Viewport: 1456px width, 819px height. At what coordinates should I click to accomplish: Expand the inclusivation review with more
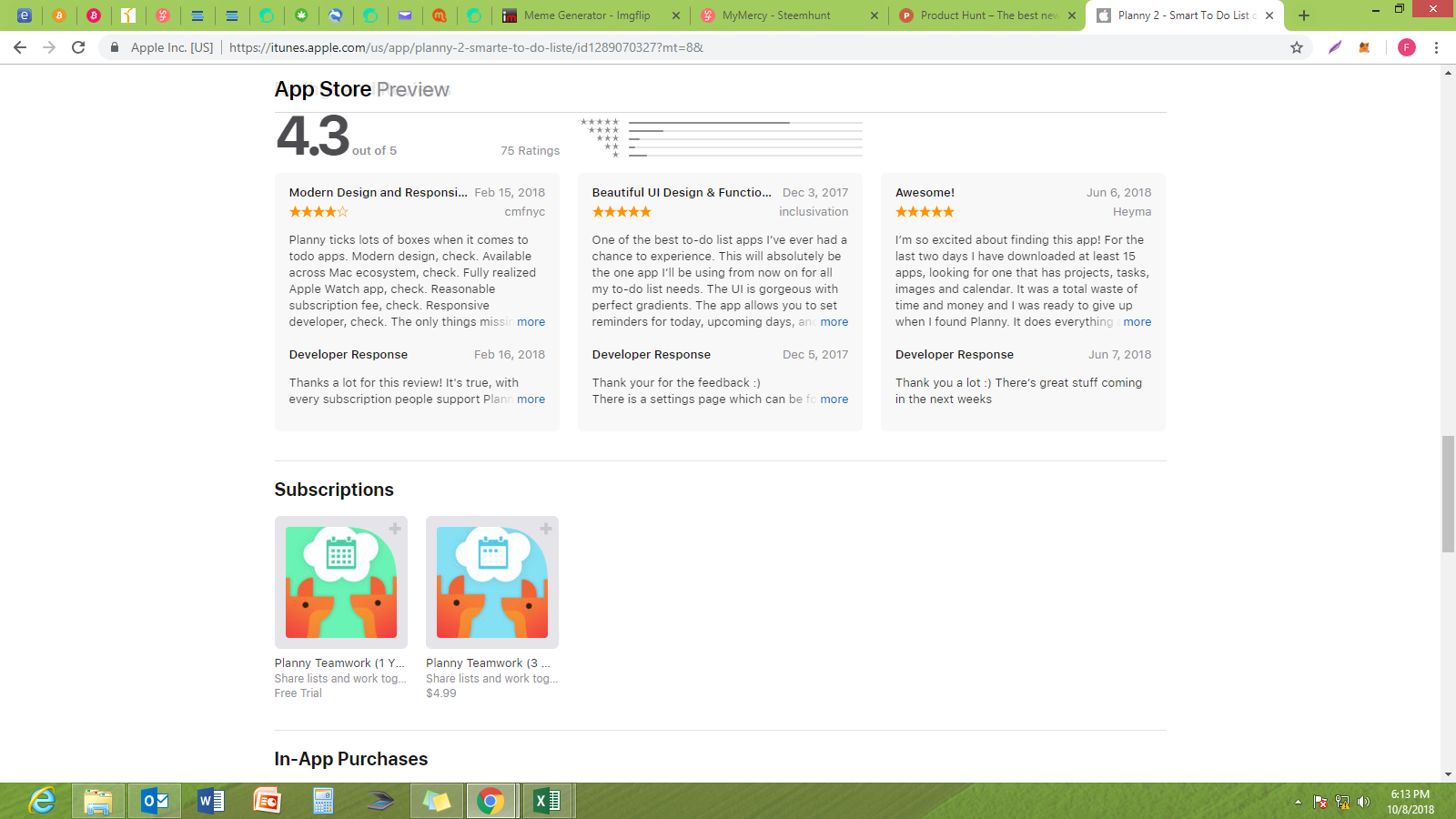[834, 322]
